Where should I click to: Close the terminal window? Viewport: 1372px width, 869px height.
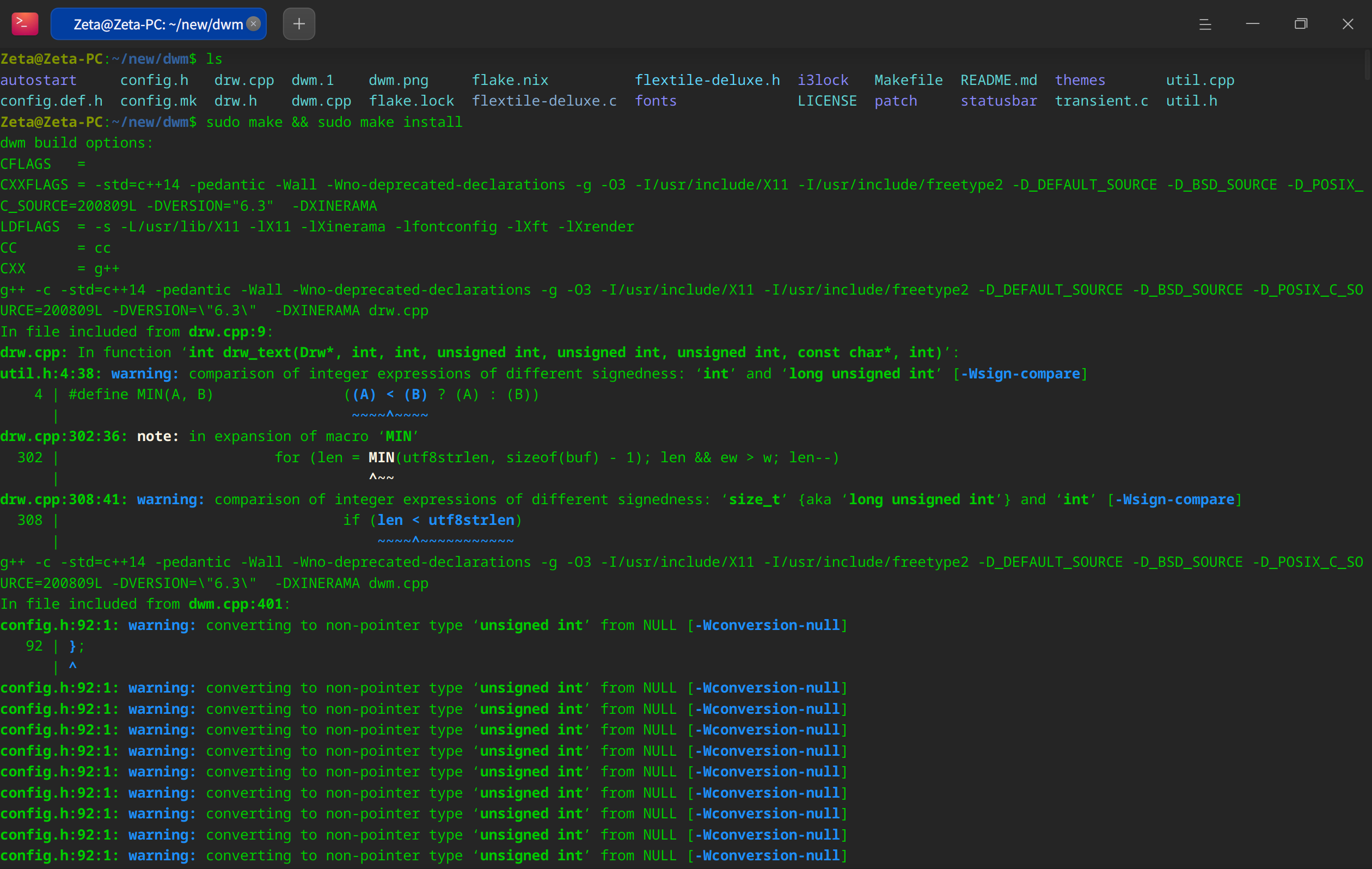[x=1347, y=24]
